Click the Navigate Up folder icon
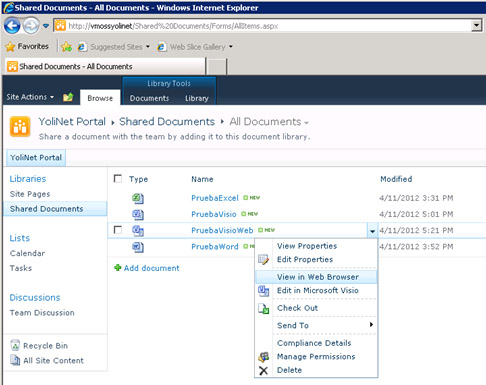This screenshot has width=486, height=385. [x=68, y=97]
